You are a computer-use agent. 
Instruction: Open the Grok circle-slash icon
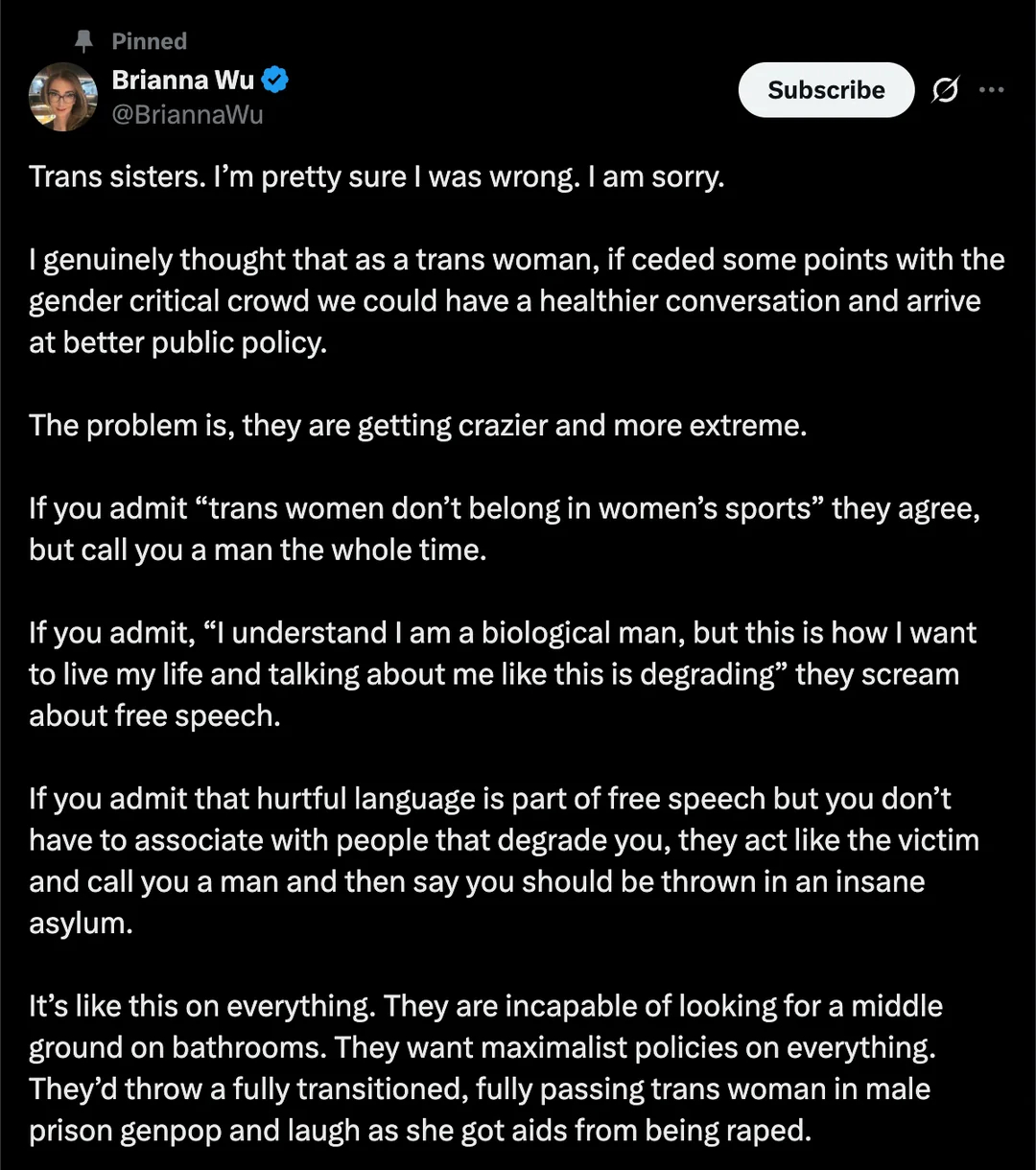pos(945,90)
